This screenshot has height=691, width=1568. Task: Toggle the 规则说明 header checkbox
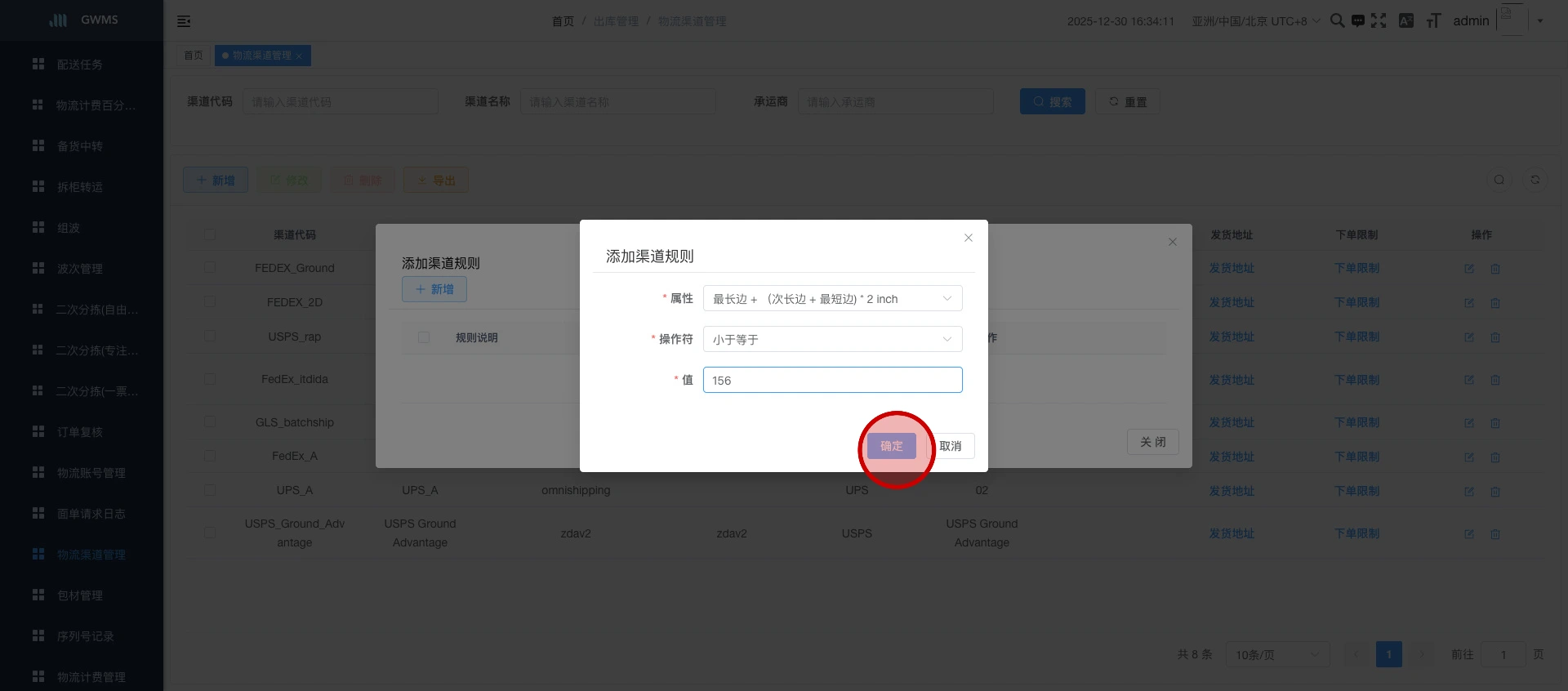click(424, 337)
